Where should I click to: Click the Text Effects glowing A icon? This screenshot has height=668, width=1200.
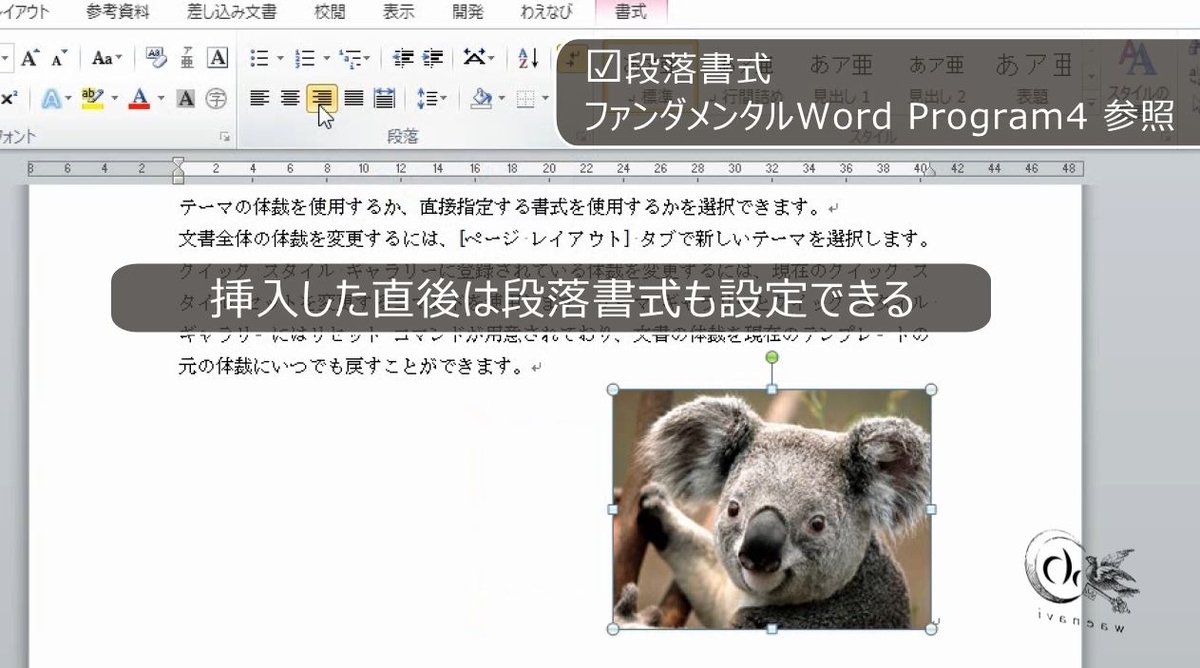click(50, 98)
